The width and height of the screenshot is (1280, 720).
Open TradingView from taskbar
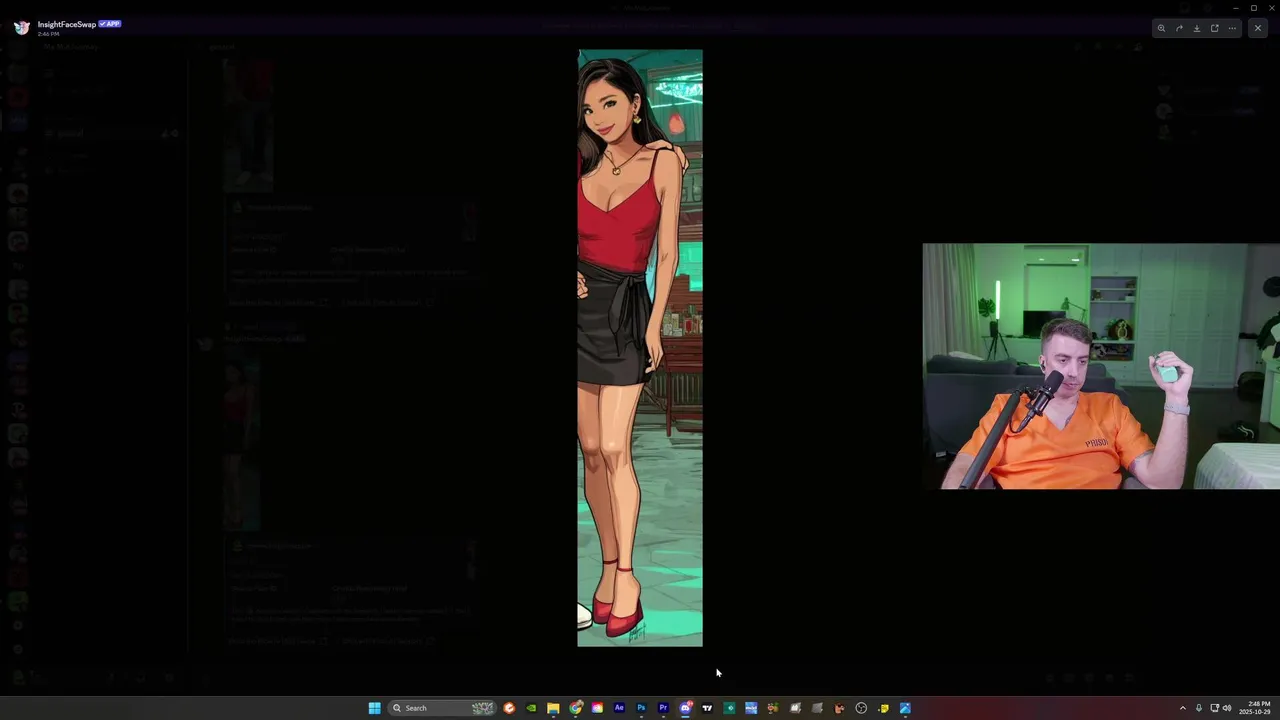[x=707, y=708]
